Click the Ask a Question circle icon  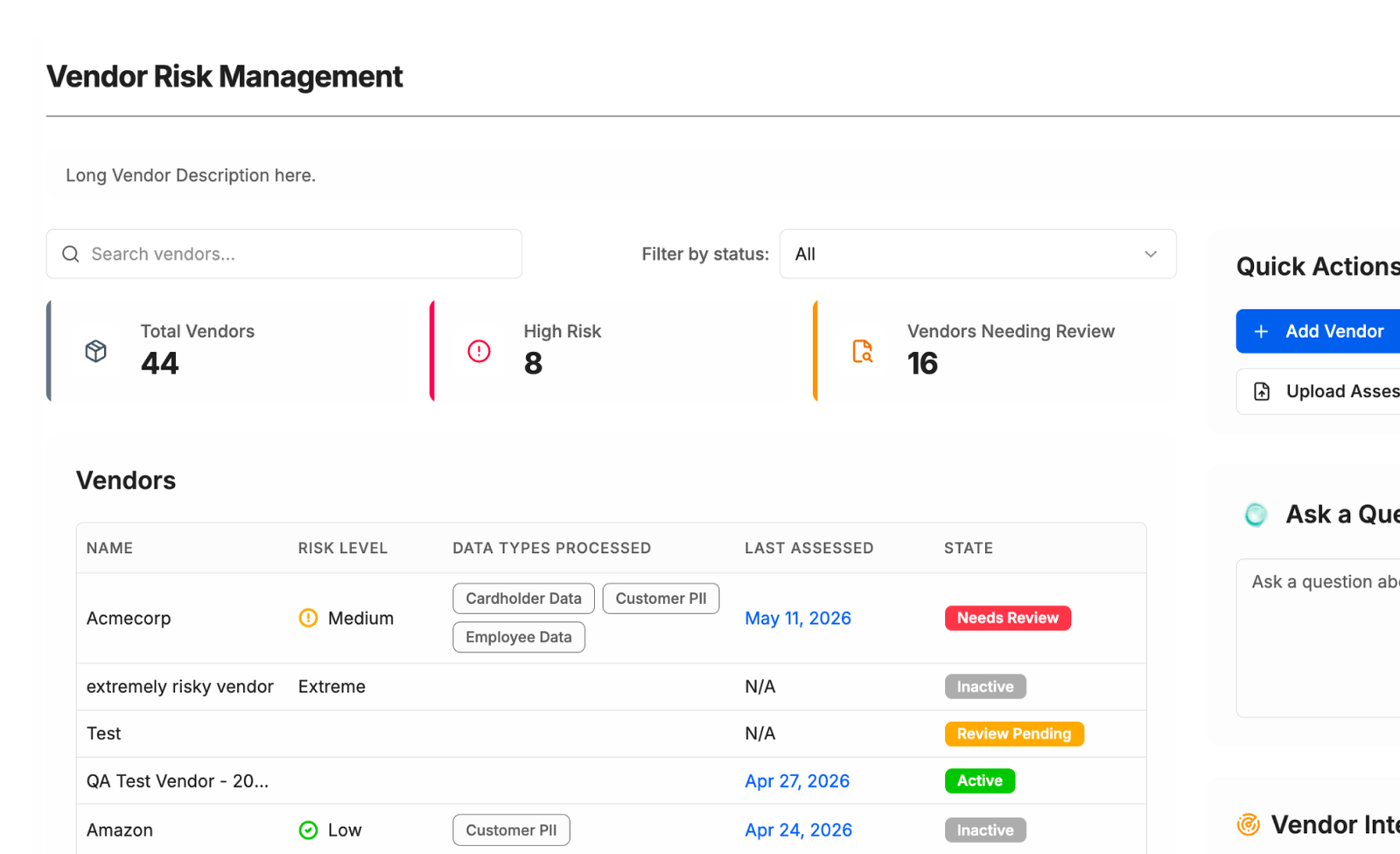[1256, 514]
